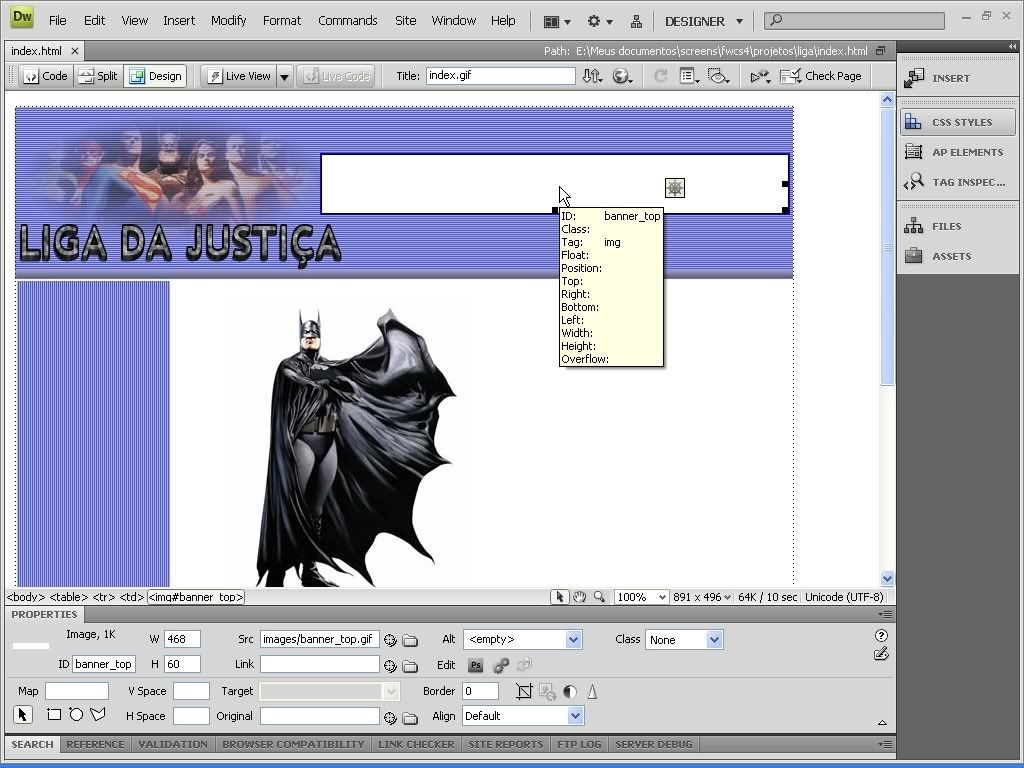Switch to the FTP Log tab
Viewport: 1024px width, 768px height.
579,744
